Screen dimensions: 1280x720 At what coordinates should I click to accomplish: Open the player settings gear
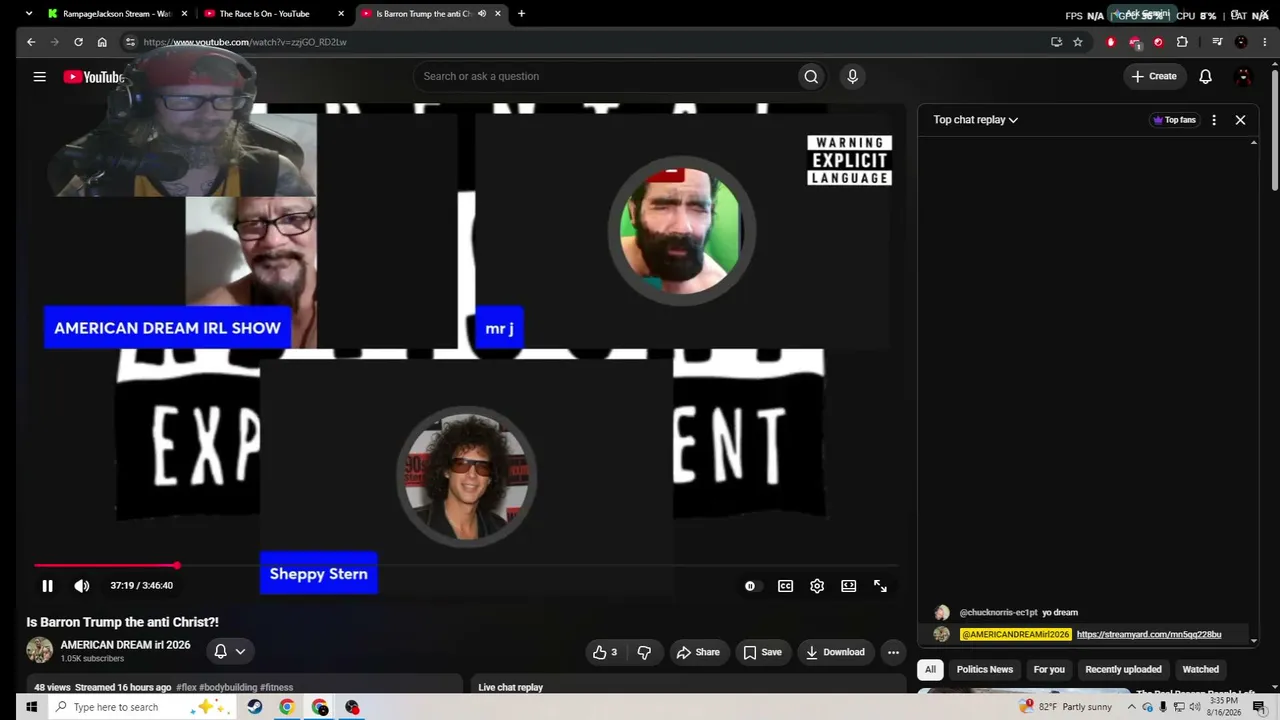[817, 586]
